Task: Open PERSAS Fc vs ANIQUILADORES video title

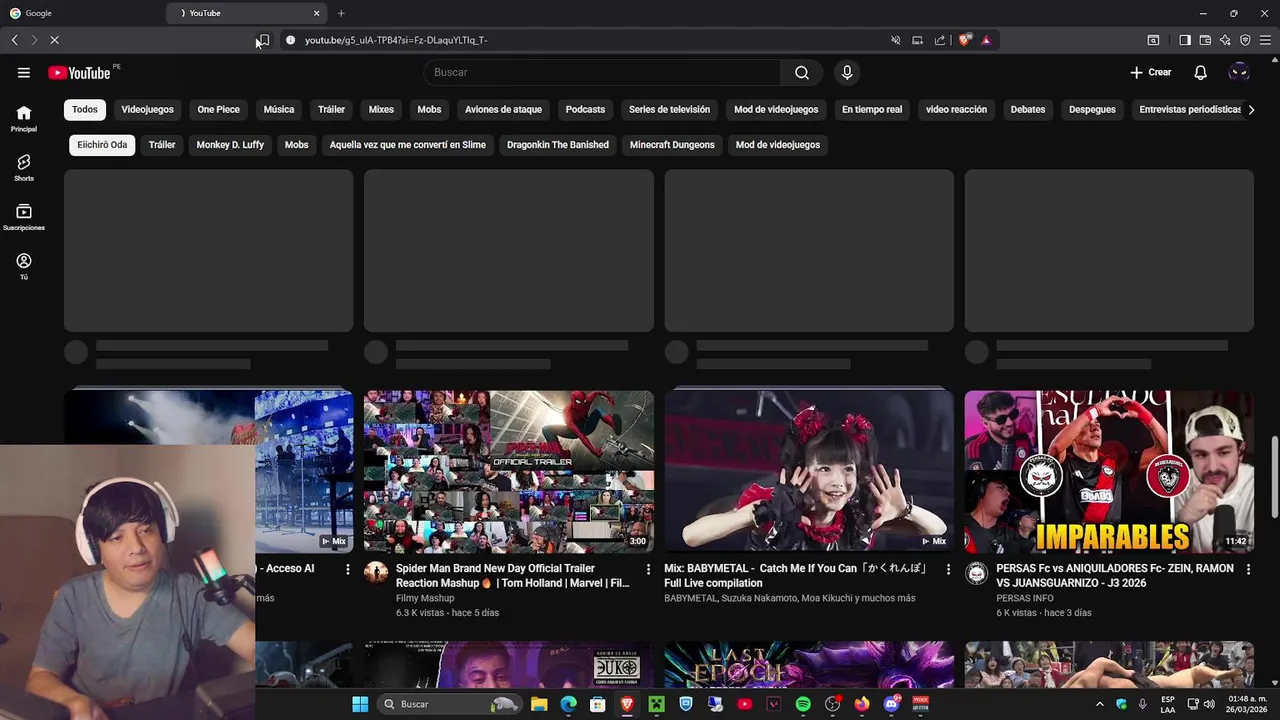Action: pos(1115,575)
